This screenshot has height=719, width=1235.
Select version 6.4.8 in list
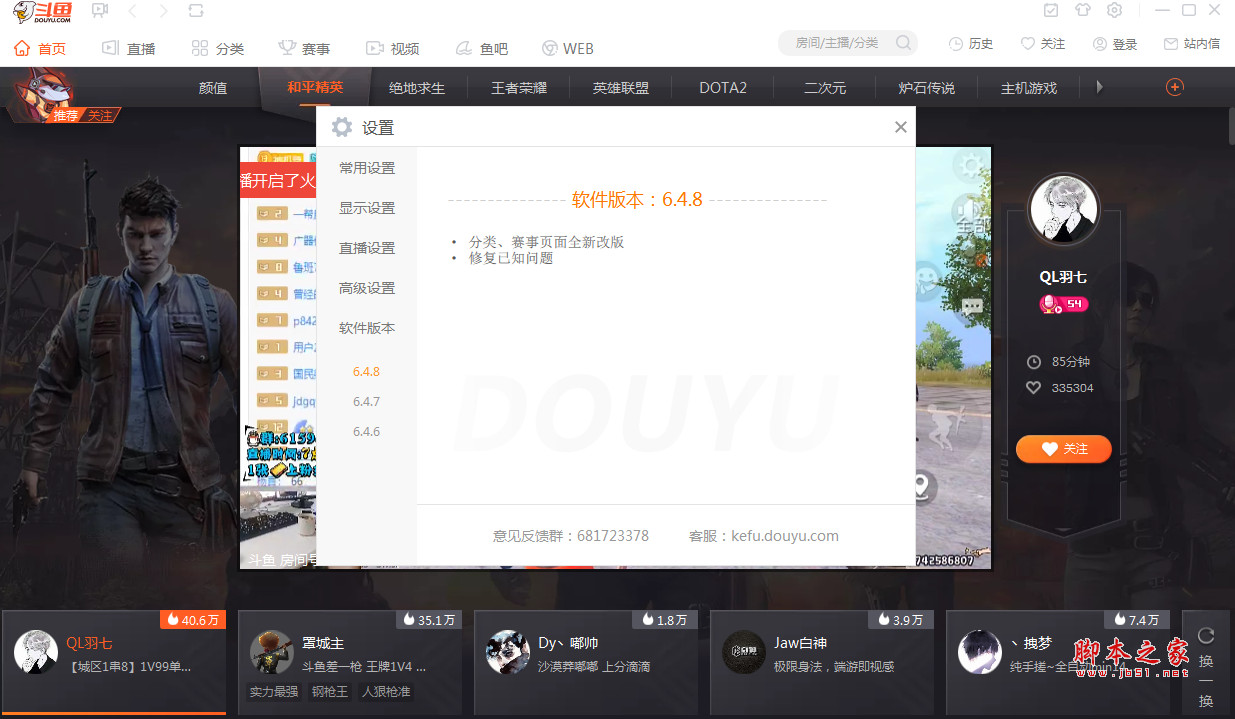tap(366, 371)
